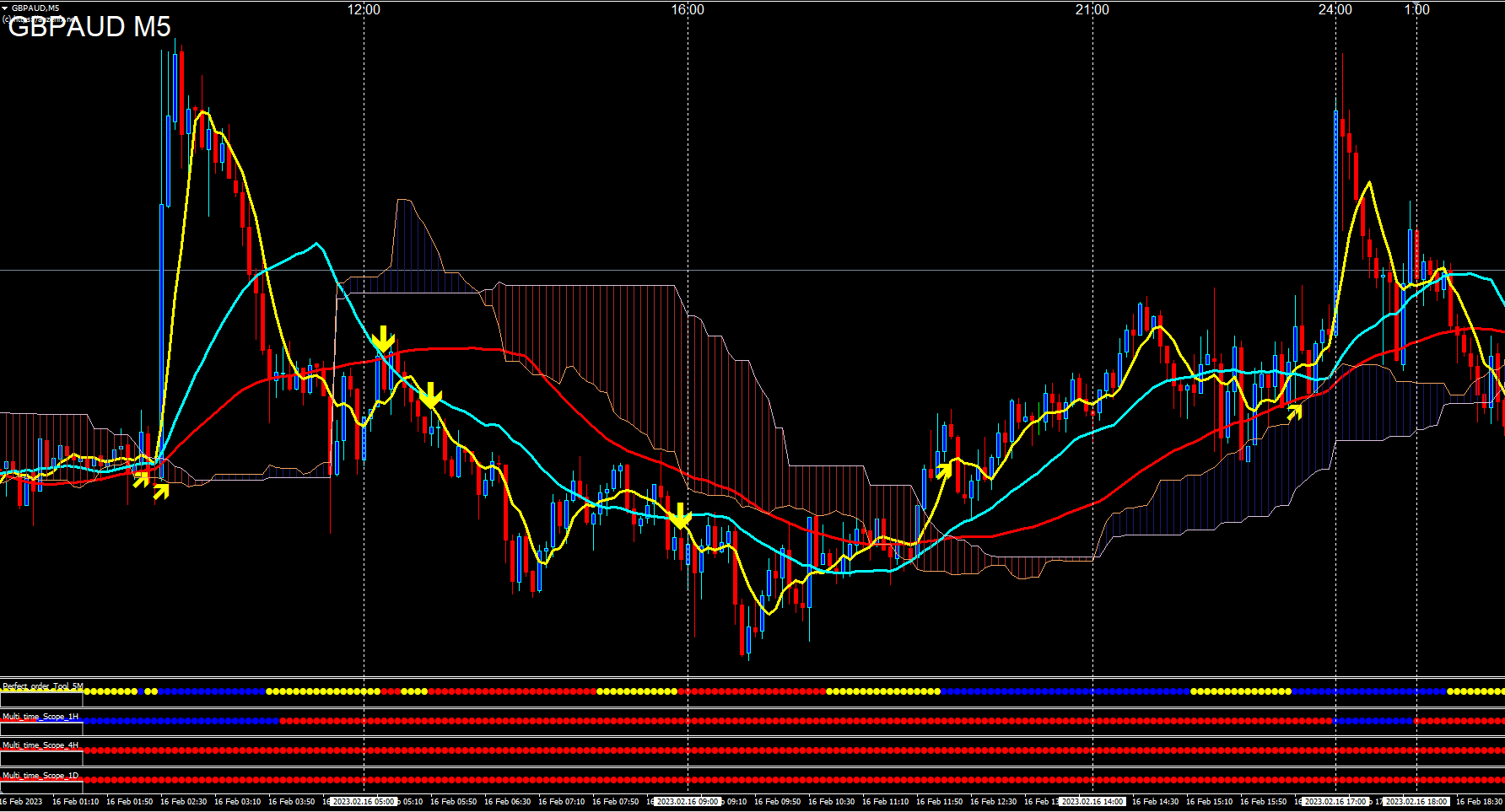Screen dimensions: 1505x812
Task: Select the 2023.02.16 05:00 vertical line date tag
Action: point(363,802)
